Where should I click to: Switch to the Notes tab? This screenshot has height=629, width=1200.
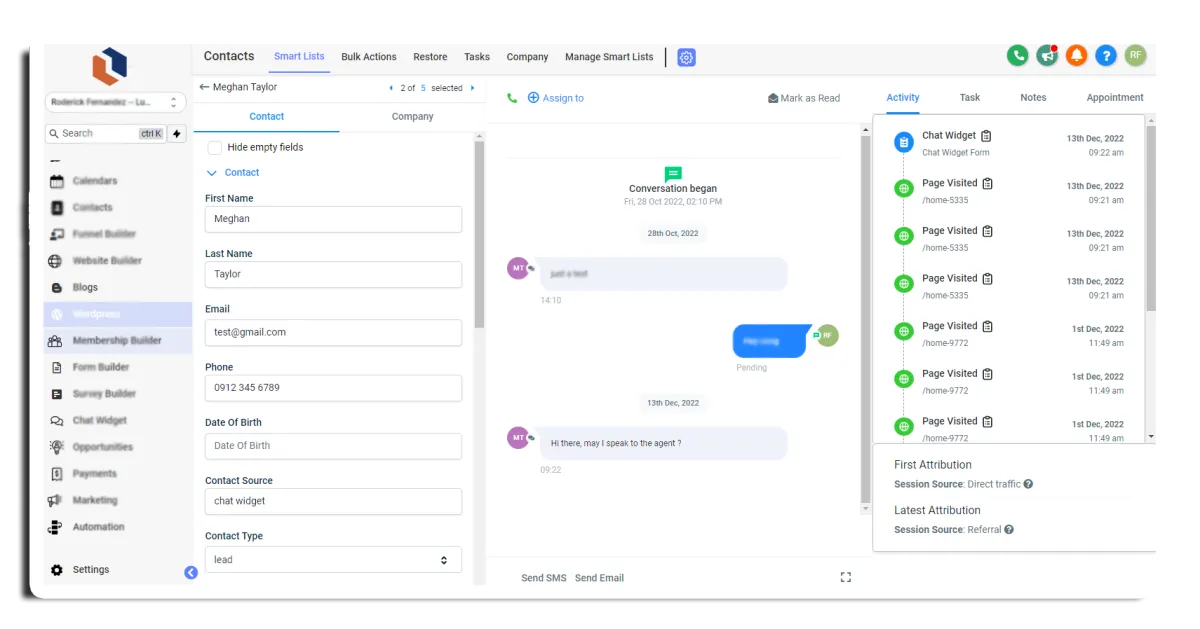1033,98
